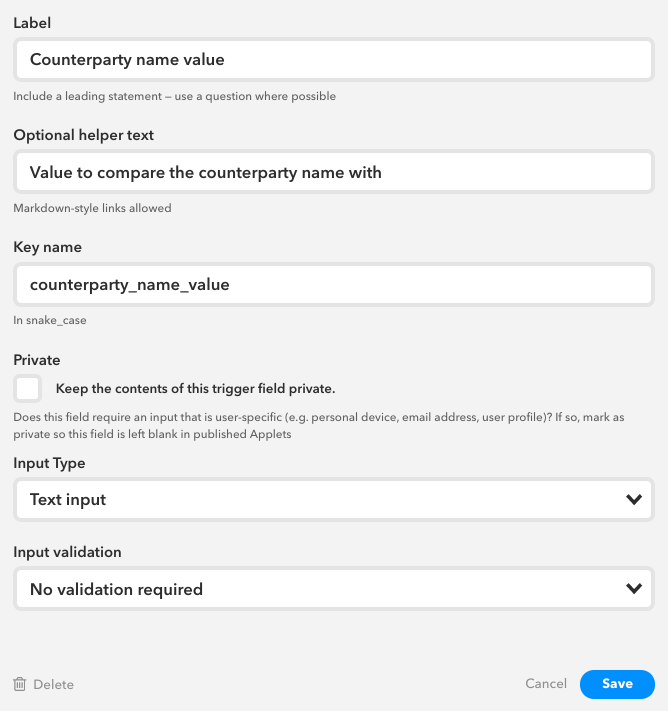Open the Input Type dropdown showing Text input
Viewport: 668px width, 711px height.
[334, 499]
